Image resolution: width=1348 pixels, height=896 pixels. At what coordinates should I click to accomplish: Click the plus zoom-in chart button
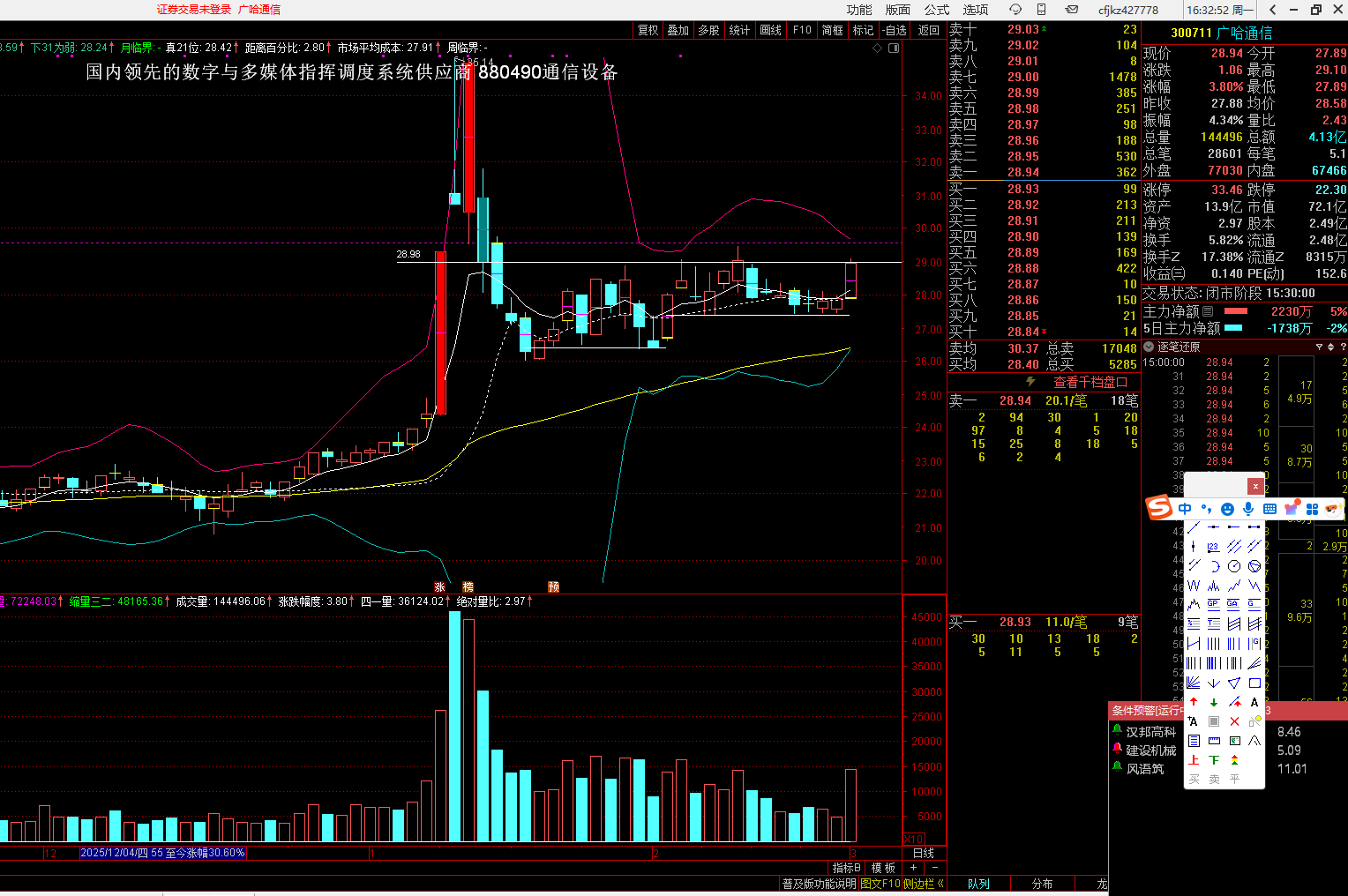pyautogui.click(x=914, y=868)
